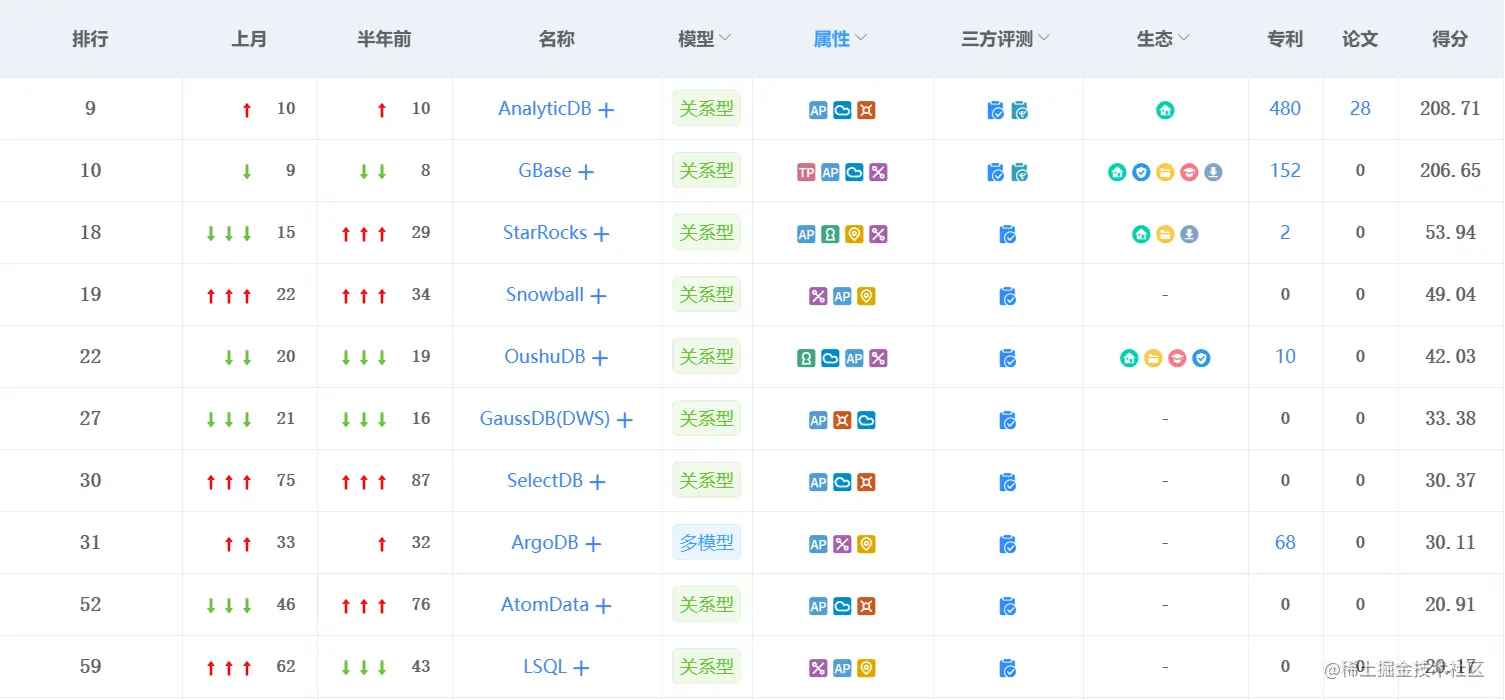Open the 生态 column filter dropdown
This screenshot has width=1505, height=700.
tap(1184, 38)
